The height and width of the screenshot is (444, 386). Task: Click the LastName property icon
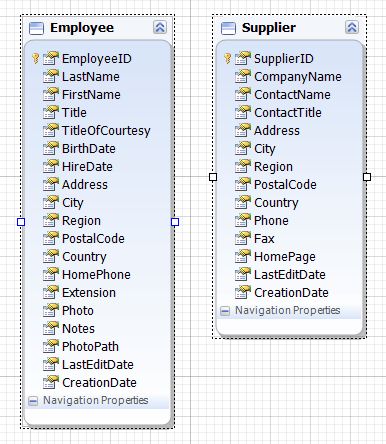pos(51,76)
